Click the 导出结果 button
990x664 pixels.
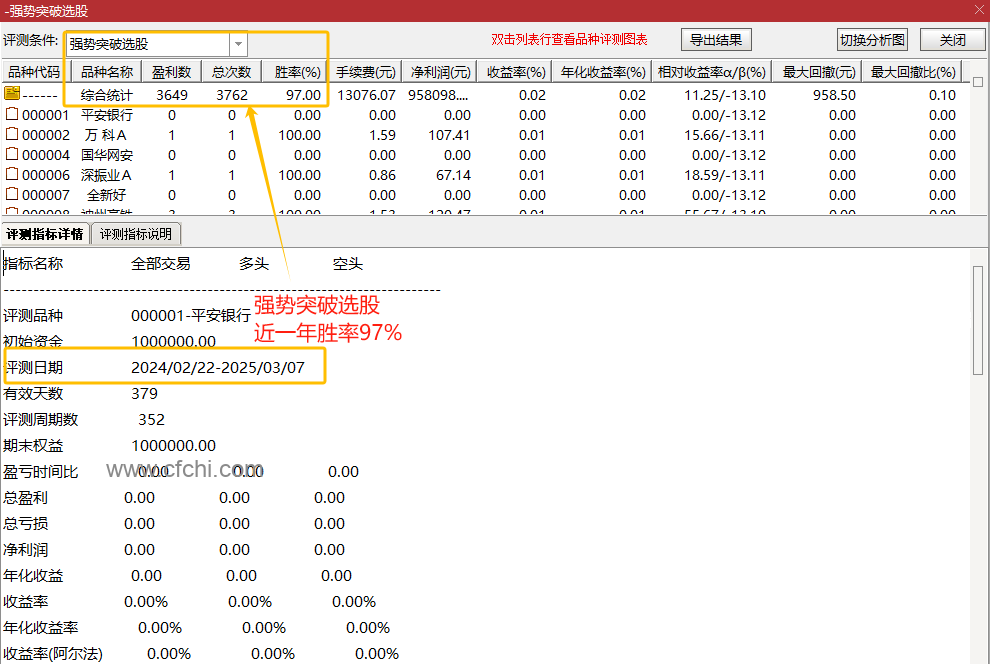(716, 39)
